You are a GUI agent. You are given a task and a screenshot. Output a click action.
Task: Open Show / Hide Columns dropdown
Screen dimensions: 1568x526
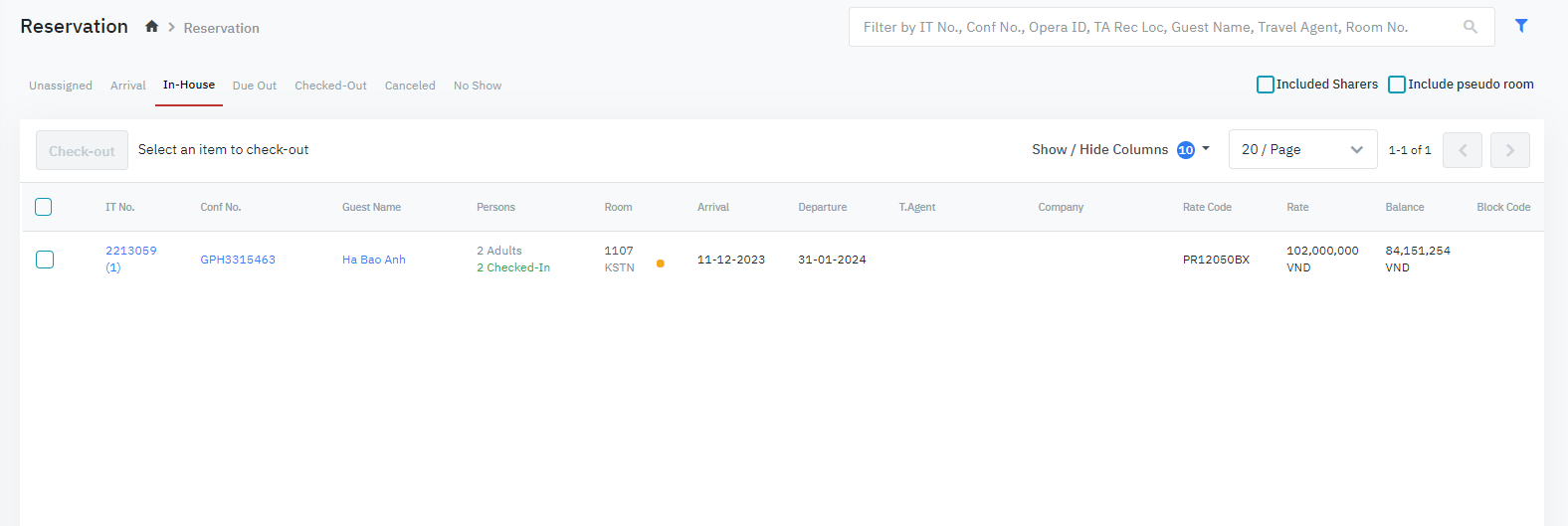(1120, 150)
